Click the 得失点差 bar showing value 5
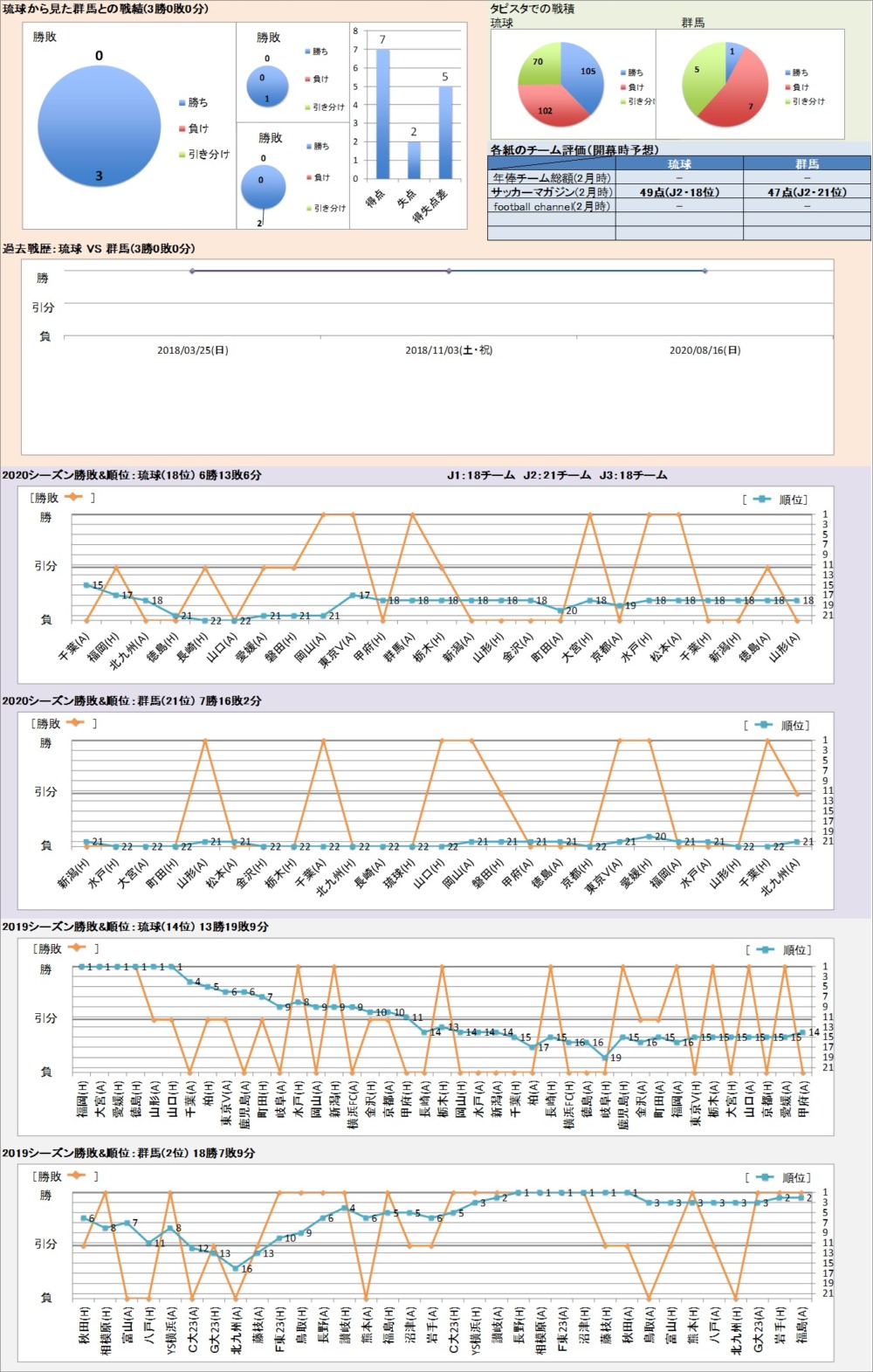The height and width of the screenshot is (1372, 873). (445, 132)
